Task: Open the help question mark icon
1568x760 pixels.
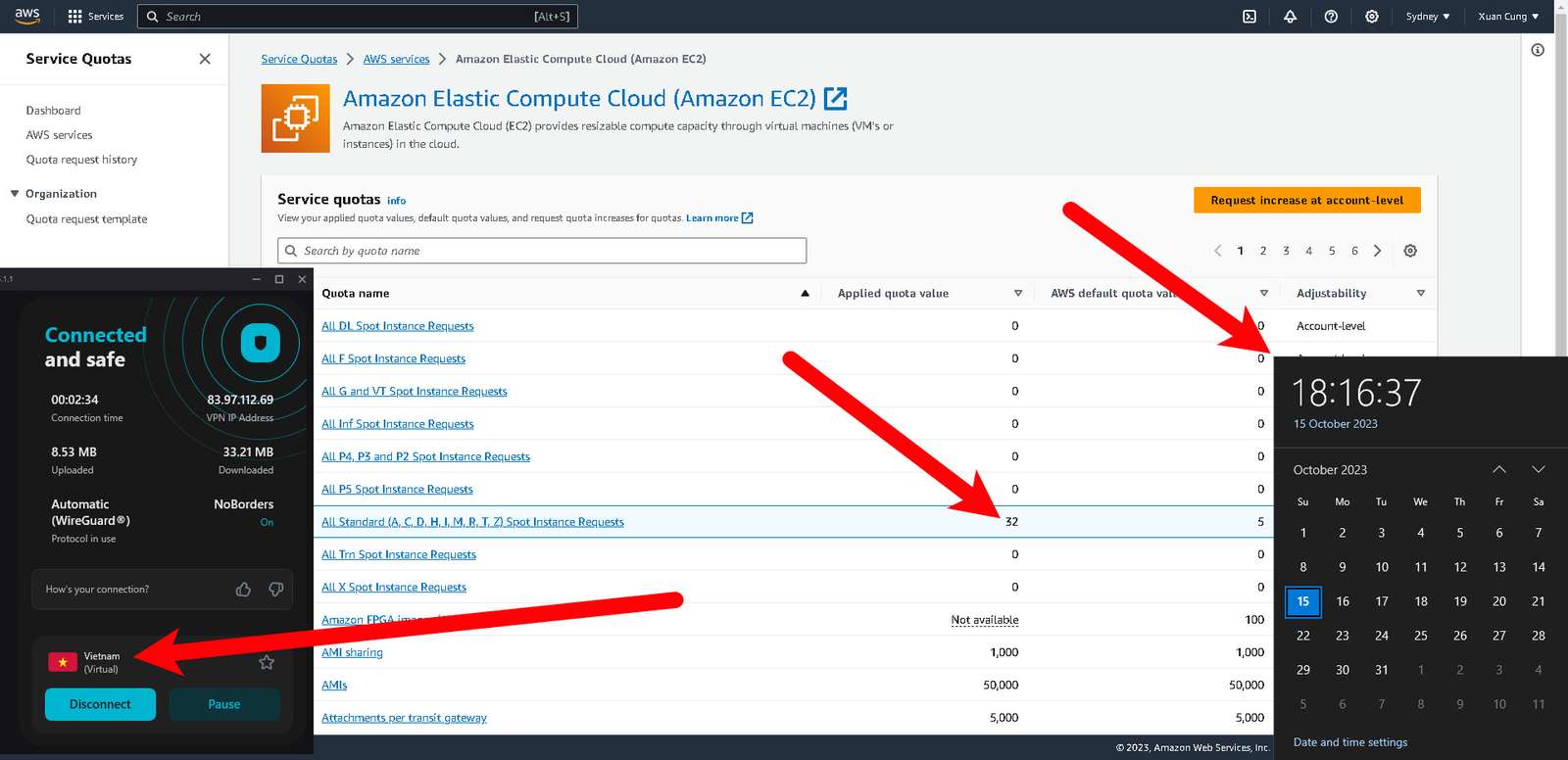Action: pyautogui.click(x=1331, y=17)
